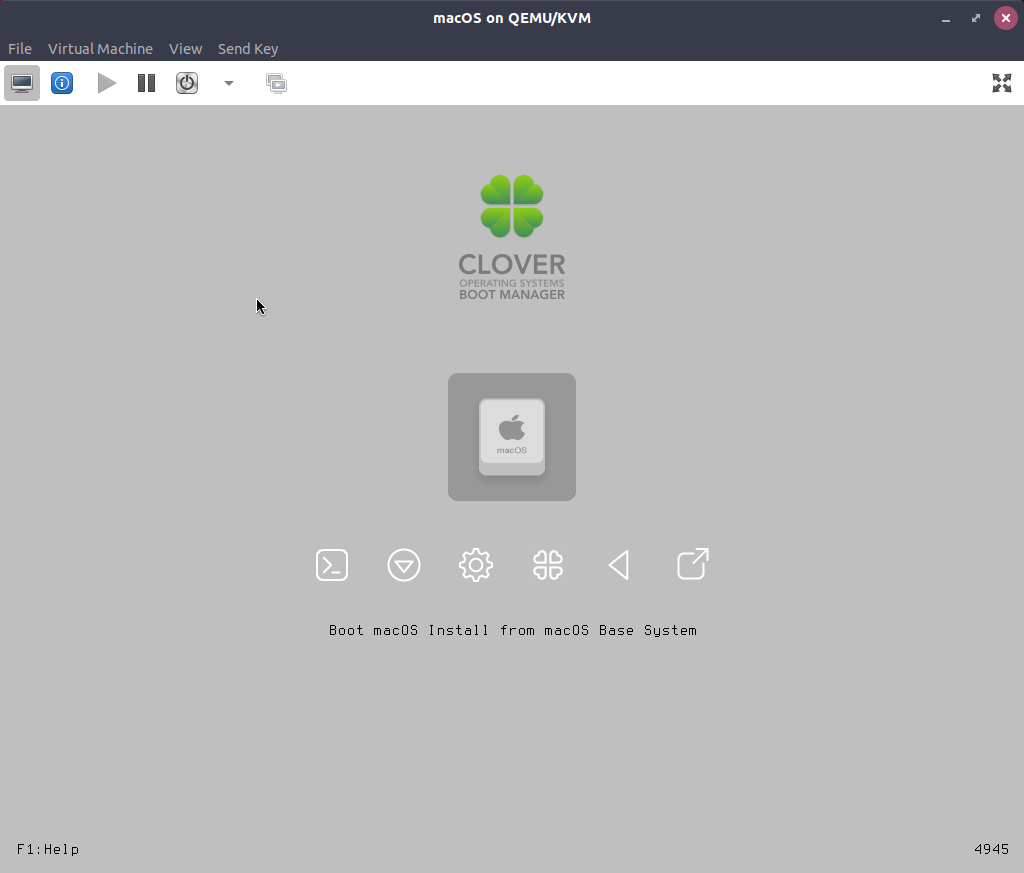Screen dimensions: 1024x873
Task: Click the Clover revision number 4945
Action: [991, 849]
